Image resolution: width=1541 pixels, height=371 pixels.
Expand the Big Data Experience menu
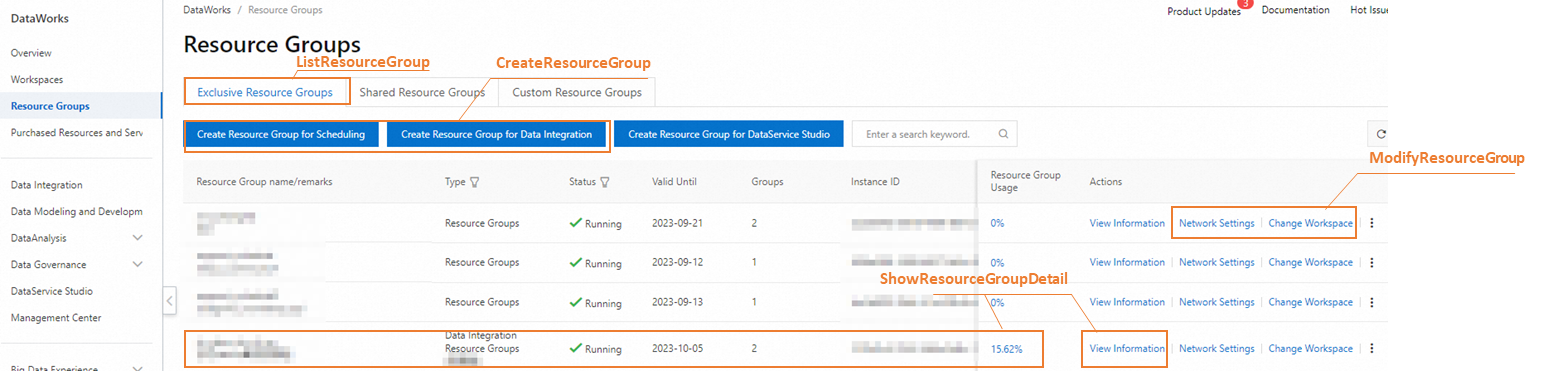point(138,368)
